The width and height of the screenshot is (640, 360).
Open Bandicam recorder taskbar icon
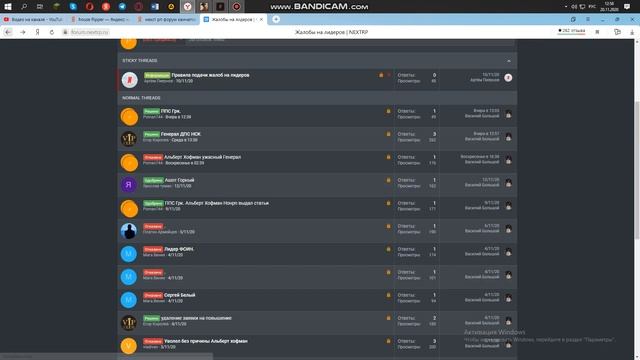point(236,7)
